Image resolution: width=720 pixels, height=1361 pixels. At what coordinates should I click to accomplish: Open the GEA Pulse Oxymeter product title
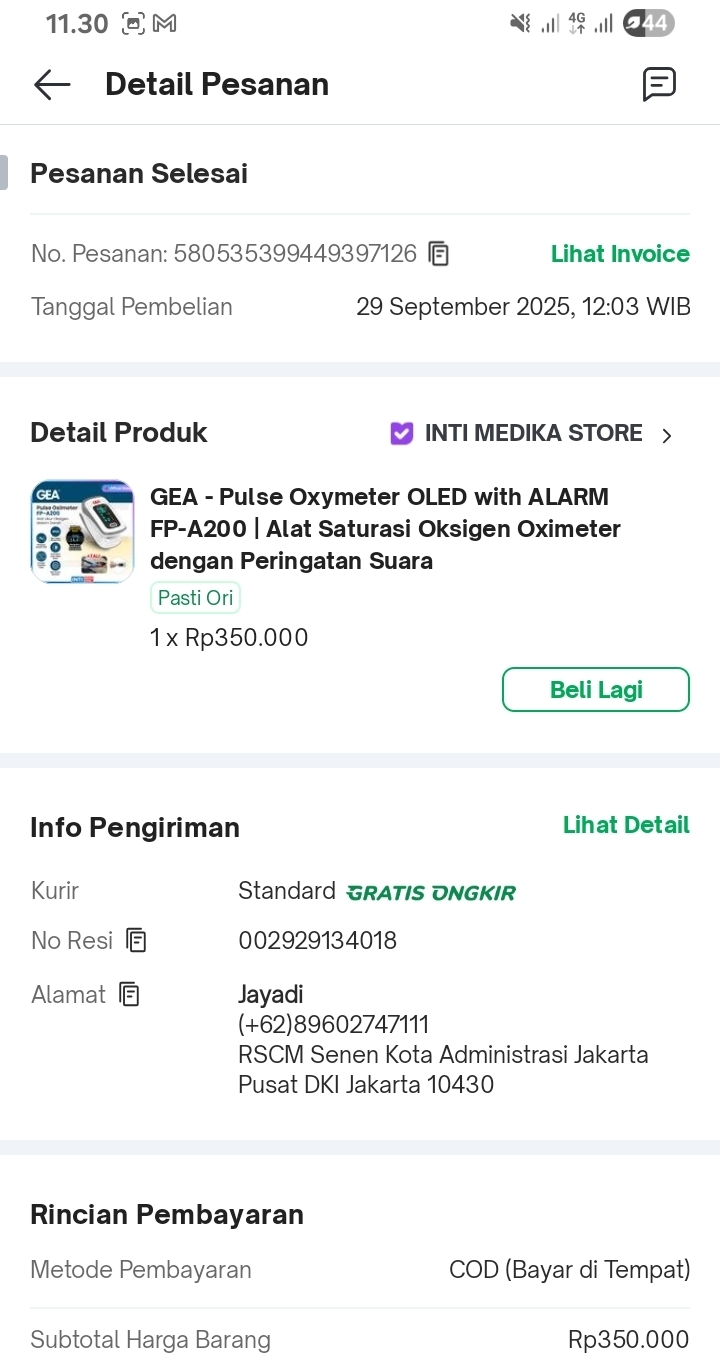pos(385,528)
